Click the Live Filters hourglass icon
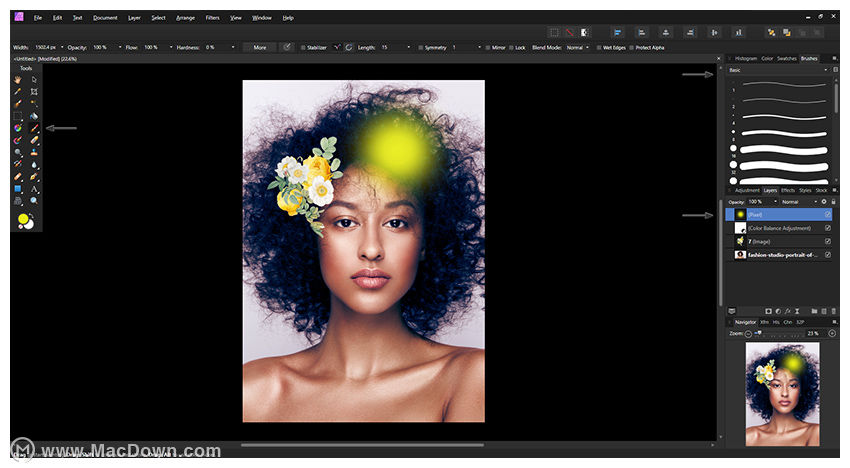The width and height of the screenshot is (850, 468). click(797, 311)
